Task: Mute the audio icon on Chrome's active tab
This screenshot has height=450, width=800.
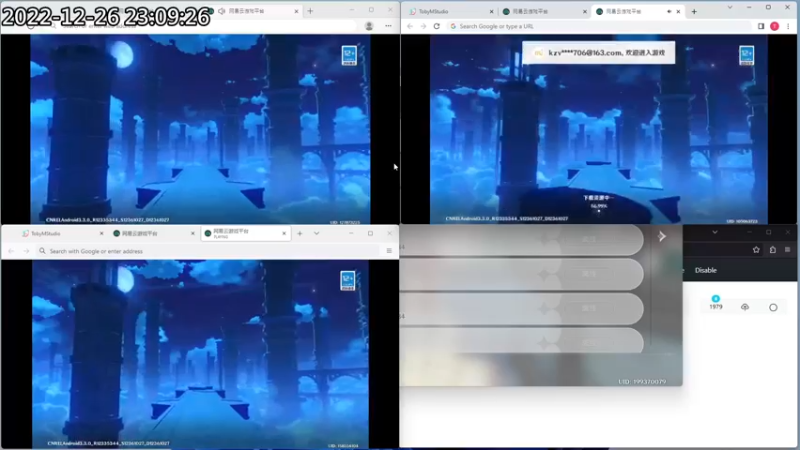Action: pyautogui.click(x=669, y=11)
